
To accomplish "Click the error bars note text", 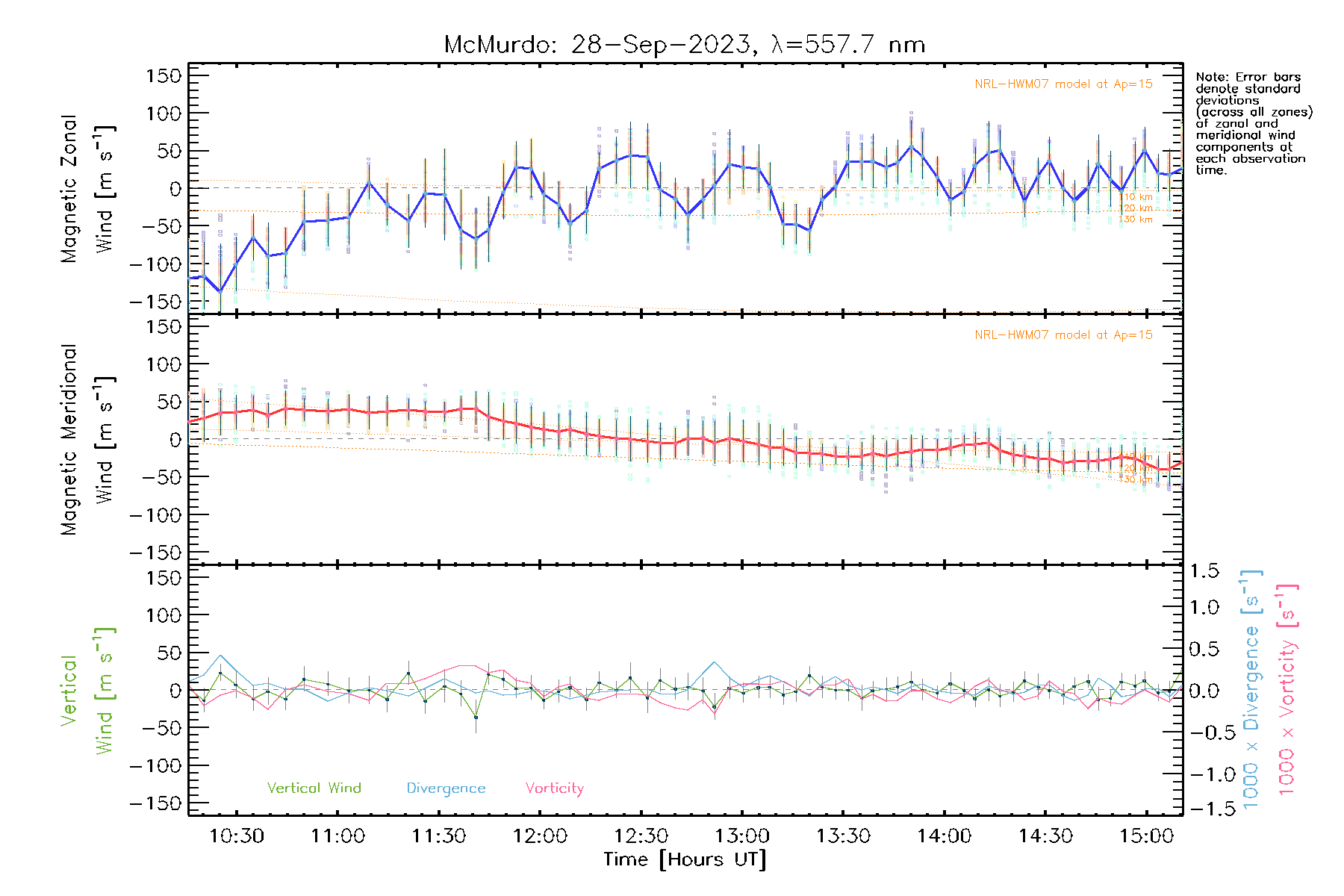I will point(1254,123).
